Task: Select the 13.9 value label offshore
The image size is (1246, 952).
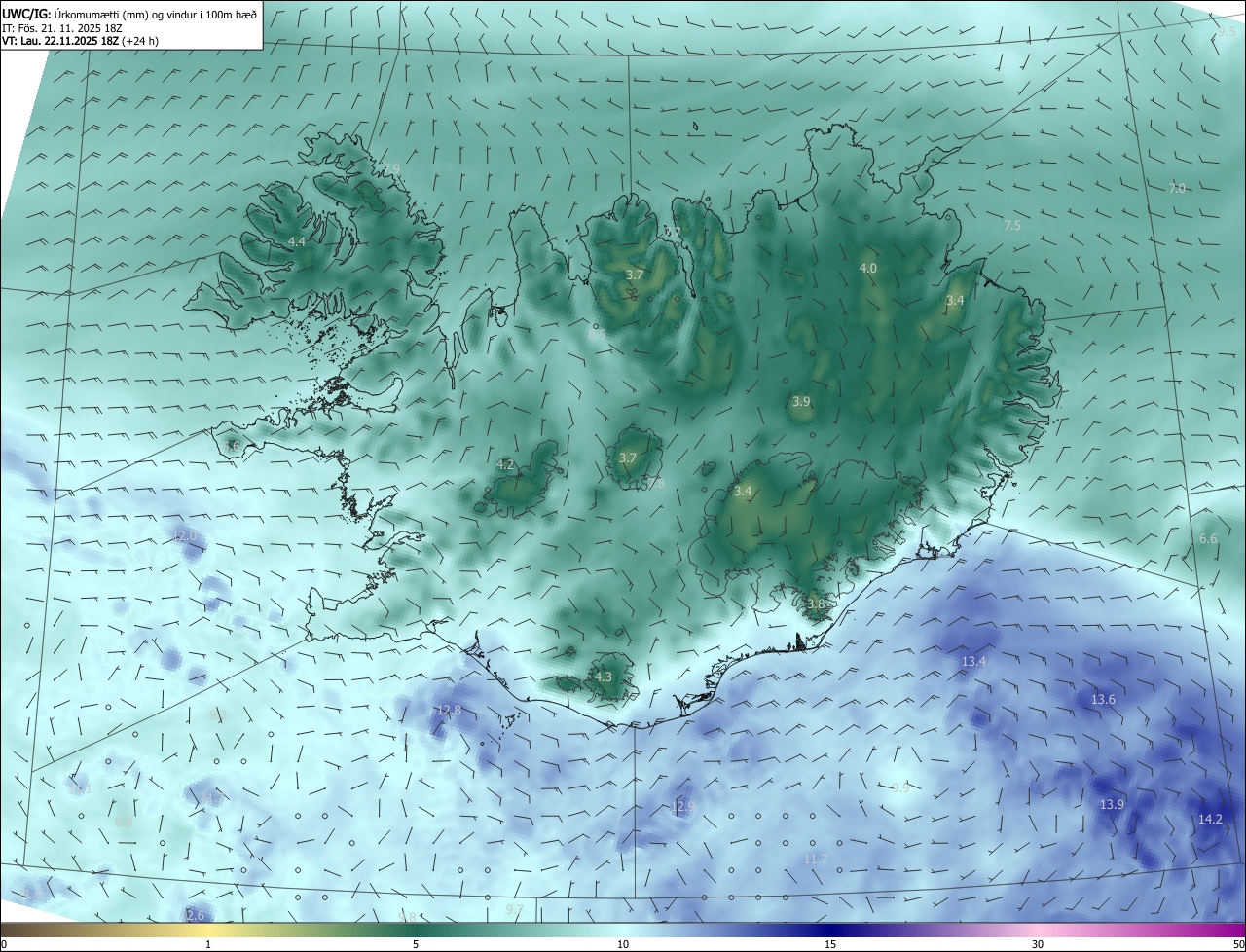Action: point(1112,805)
